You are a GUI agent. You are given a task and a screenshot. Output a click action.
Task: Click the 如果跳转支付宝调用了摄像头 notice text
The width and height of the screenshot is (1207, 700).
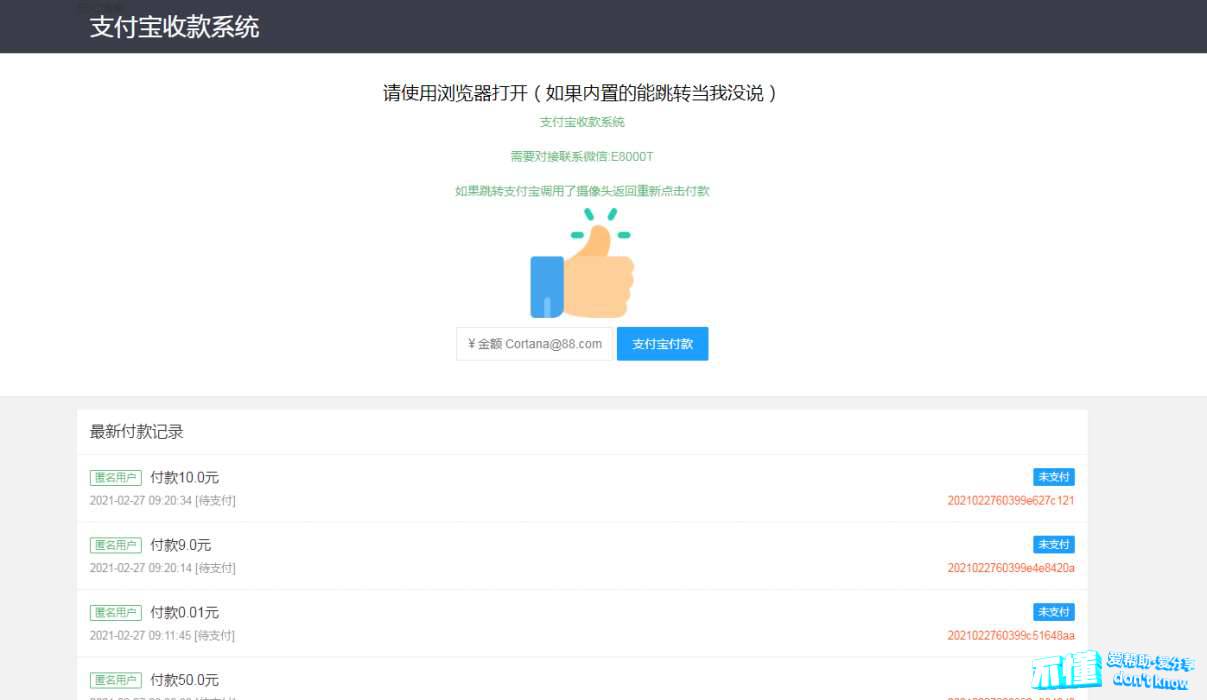point(582,191)
